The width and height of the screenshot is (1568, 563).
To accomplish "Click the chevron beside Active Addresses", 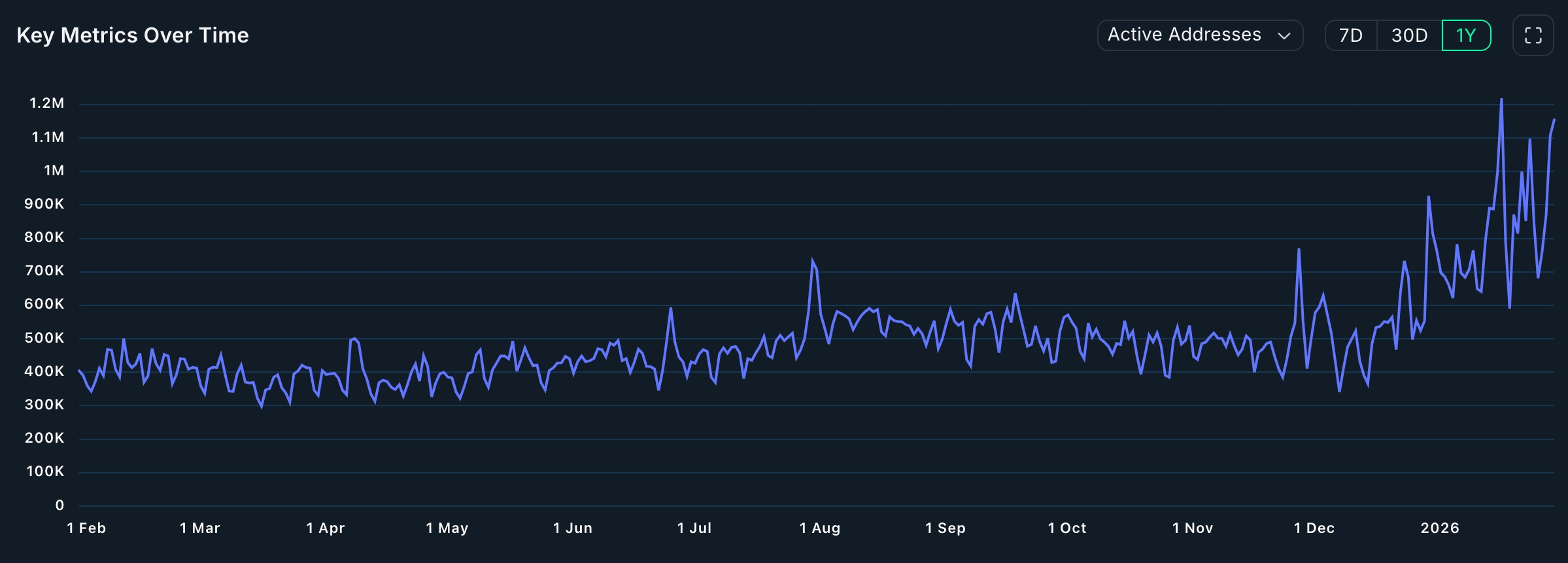I will pyautogui.click(x=1284, y=36).
